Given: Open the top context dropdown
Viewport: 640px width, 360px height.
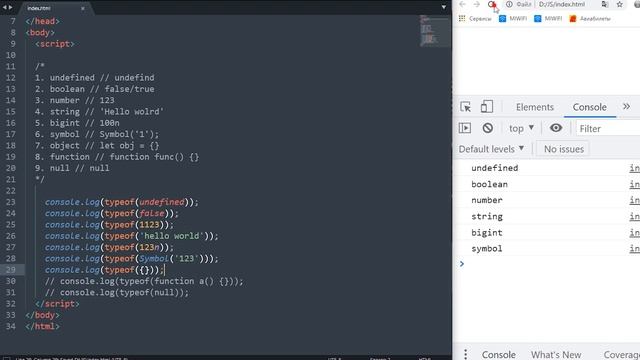Looking at the screenshot, I should 521,128.
